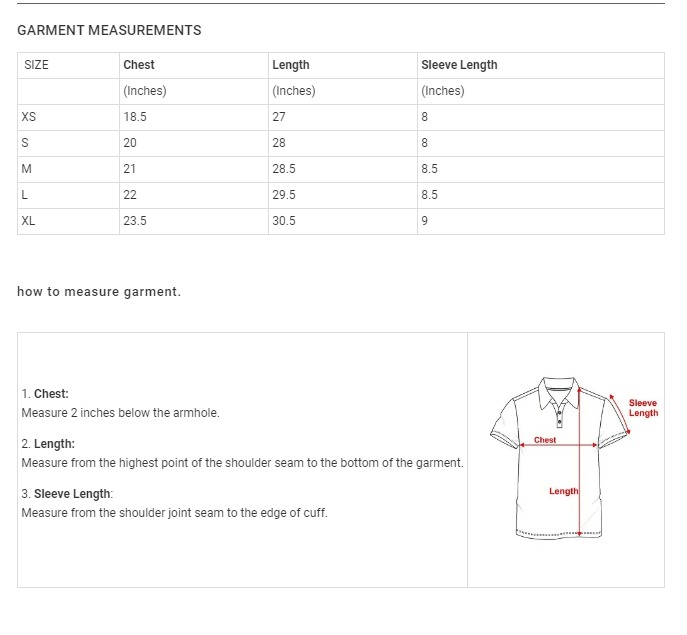687x635 pixels.
Task: Click the "1. Chest:" instruction heading
Action: click(45, 394)
